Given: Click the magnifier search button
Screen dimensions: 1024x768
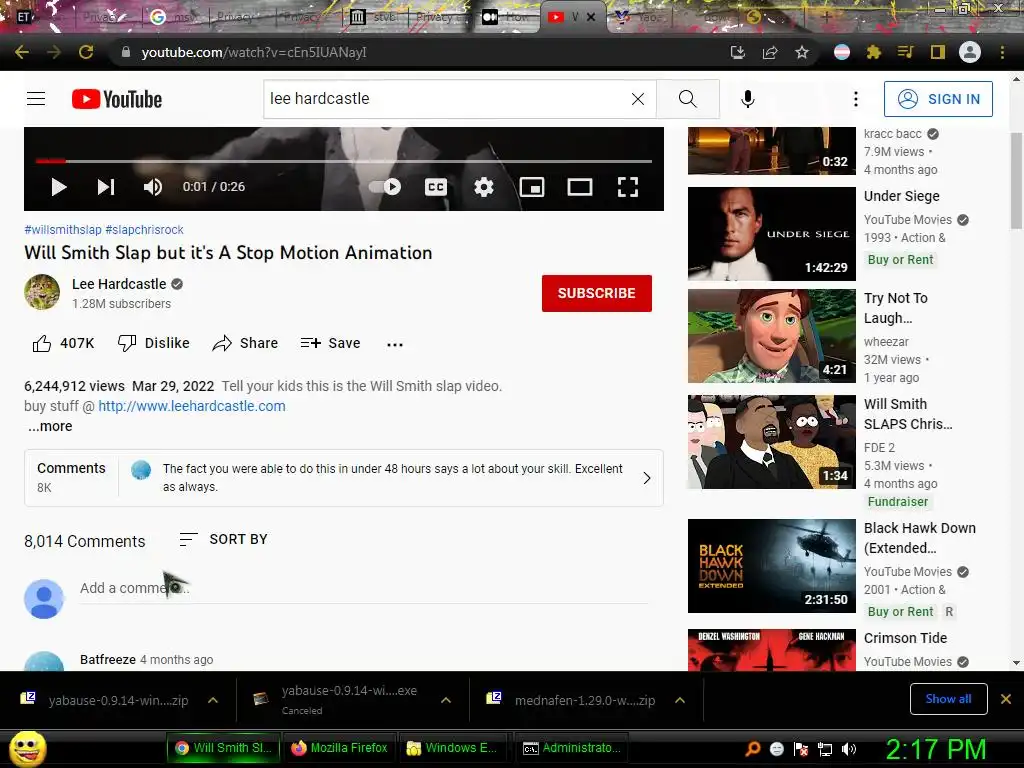Looking at the screenshot, I should [x=688, y=99].
